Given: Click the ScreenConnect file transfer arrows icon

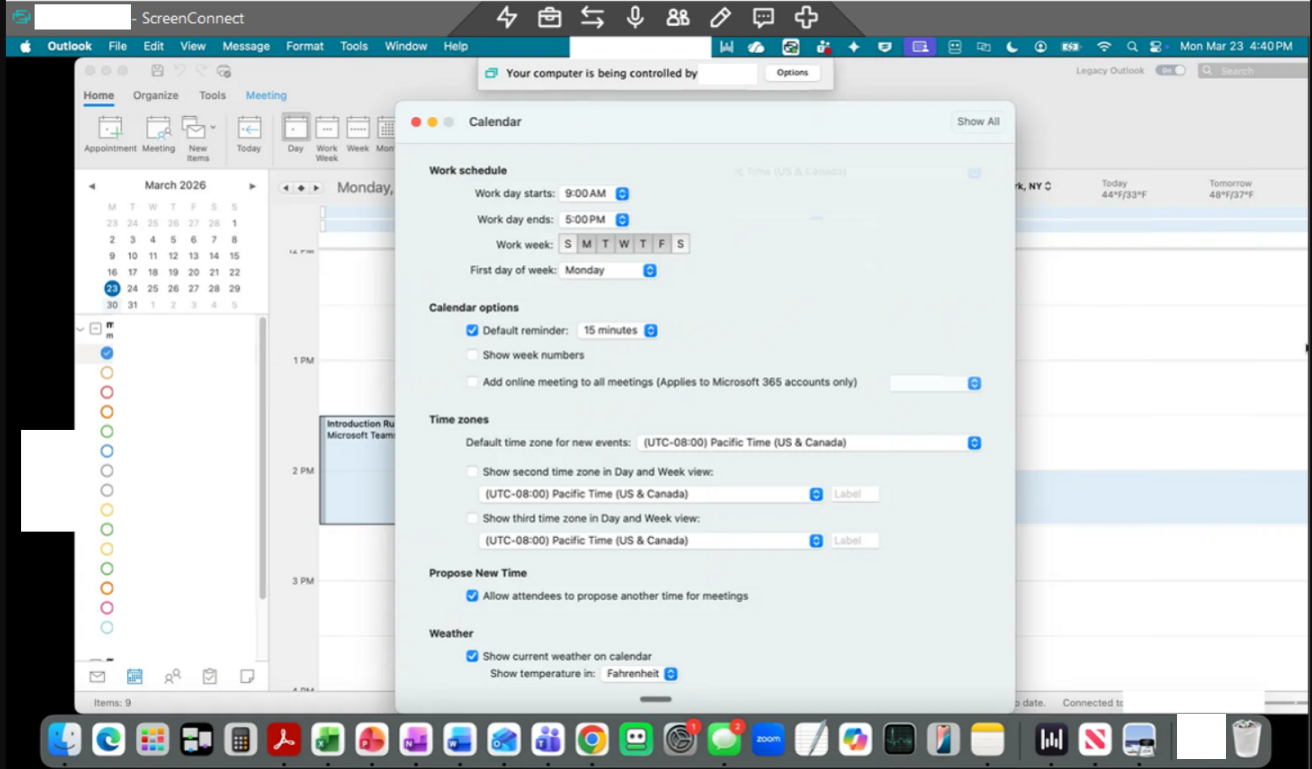Looking at the screenshot, I should point(592,17).
